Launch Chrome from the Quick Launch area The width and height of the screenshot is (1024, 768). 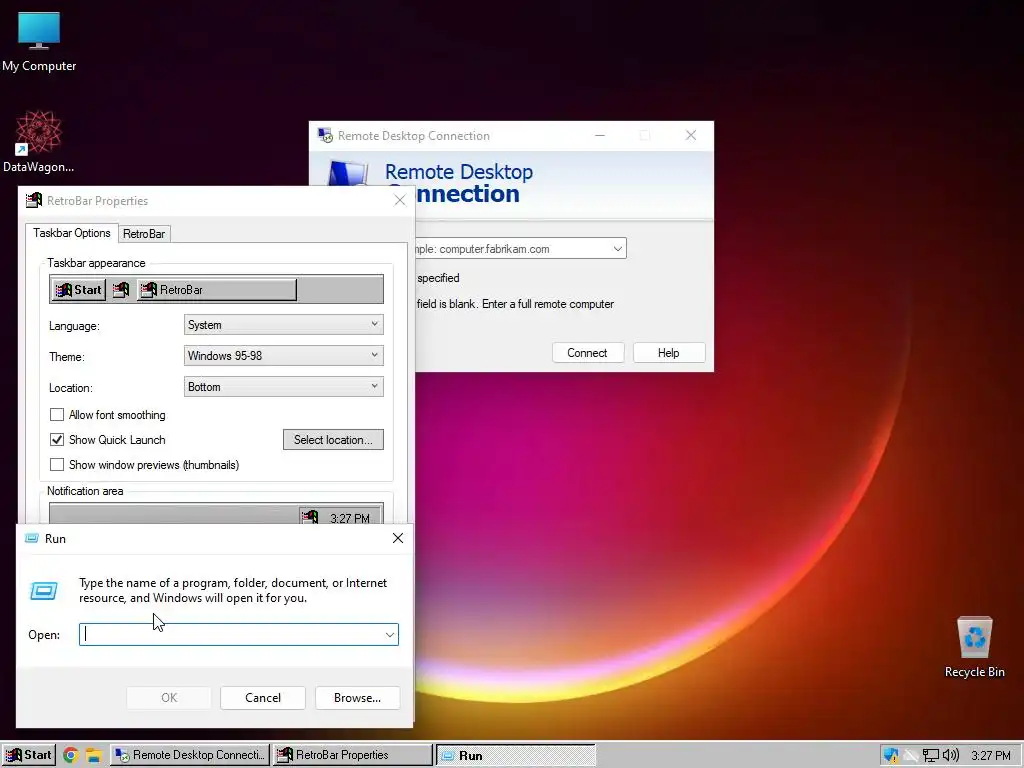click(71, 755)
